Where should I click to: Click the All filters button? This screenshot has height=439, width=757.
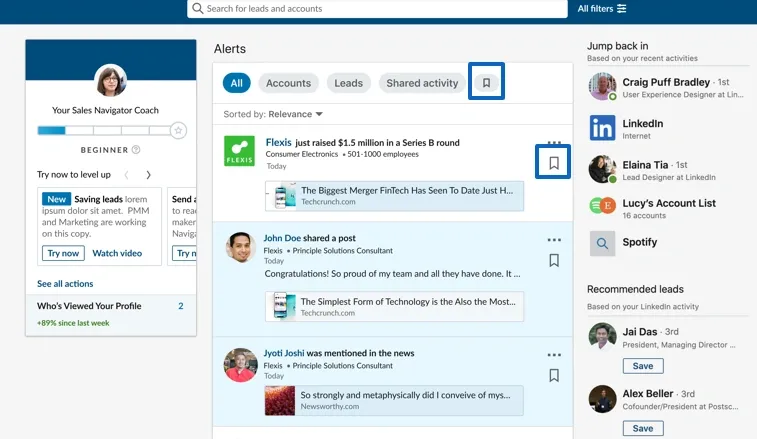[x=602, y=8]
